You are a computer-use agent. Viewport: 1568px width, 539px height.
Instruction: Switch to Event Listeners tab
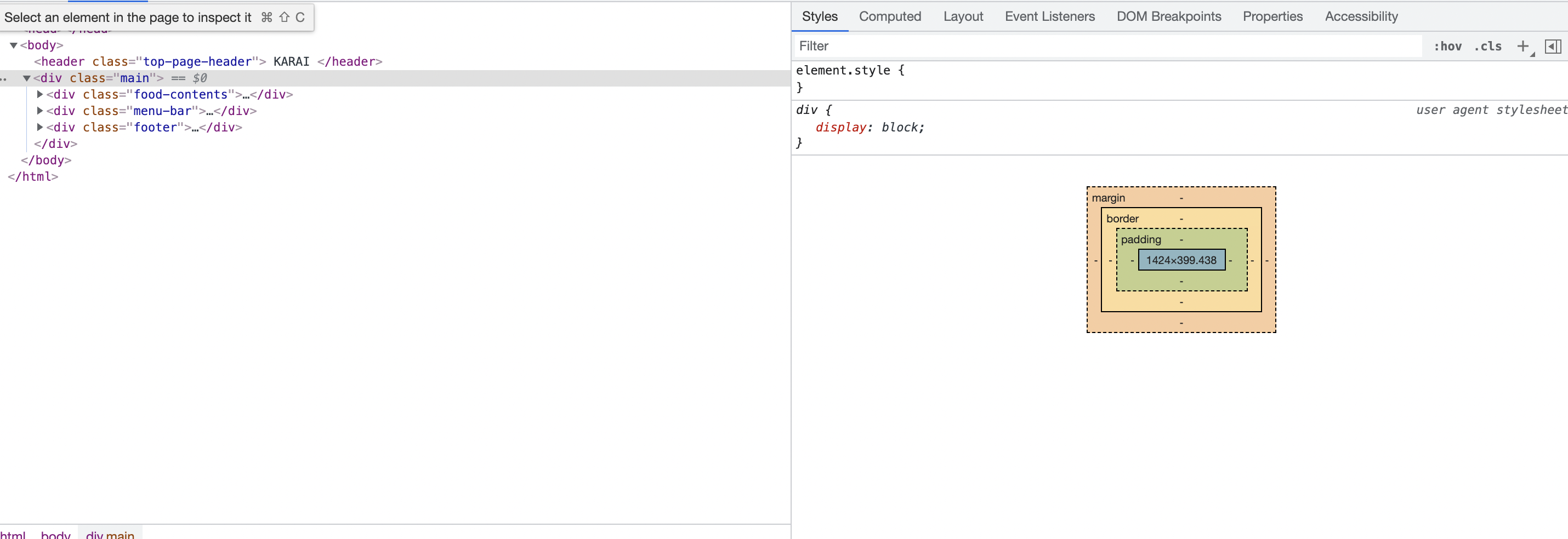pyautogui.click(x=1049, y=16)
